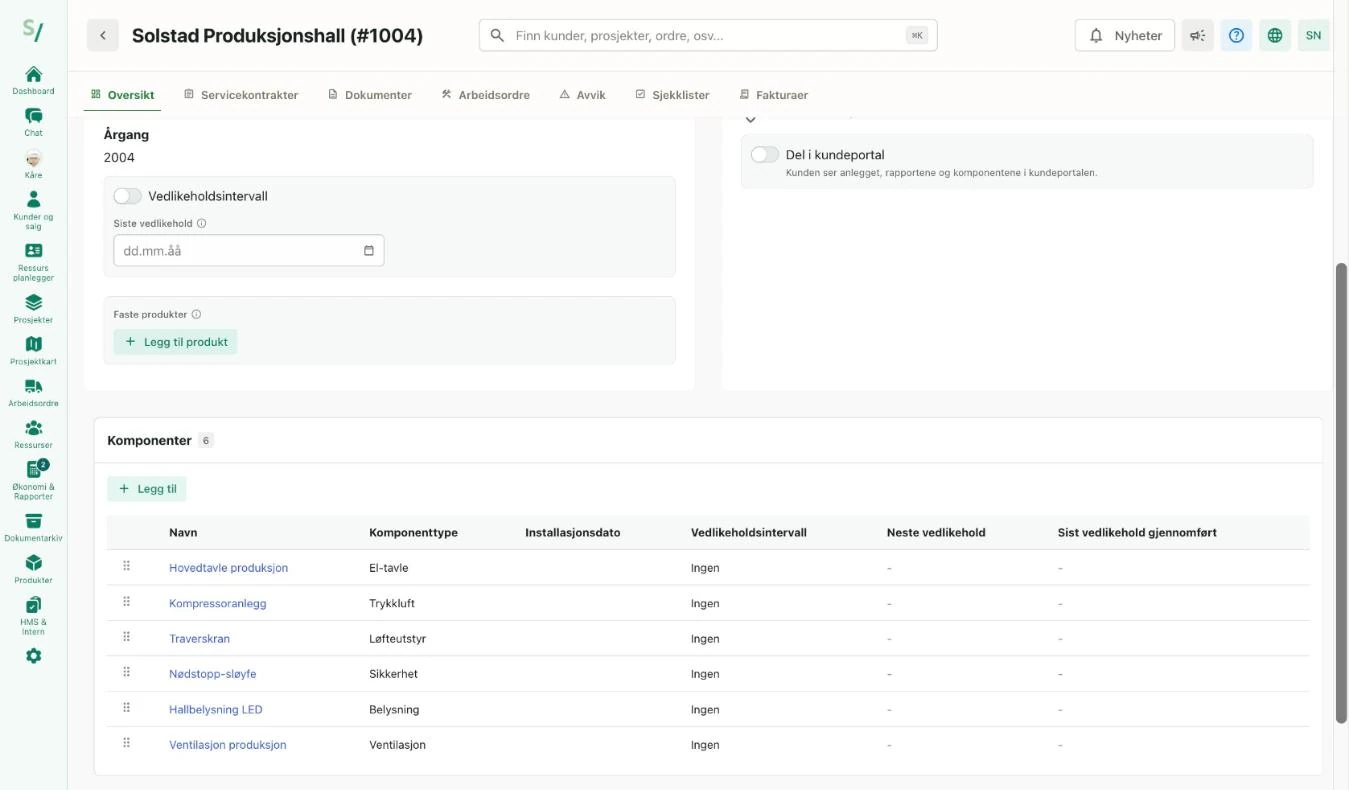Switch to the Arbeidsordre tab
Image resolution: width=1349 pixels, height=790 pixels.
point(486,95)
